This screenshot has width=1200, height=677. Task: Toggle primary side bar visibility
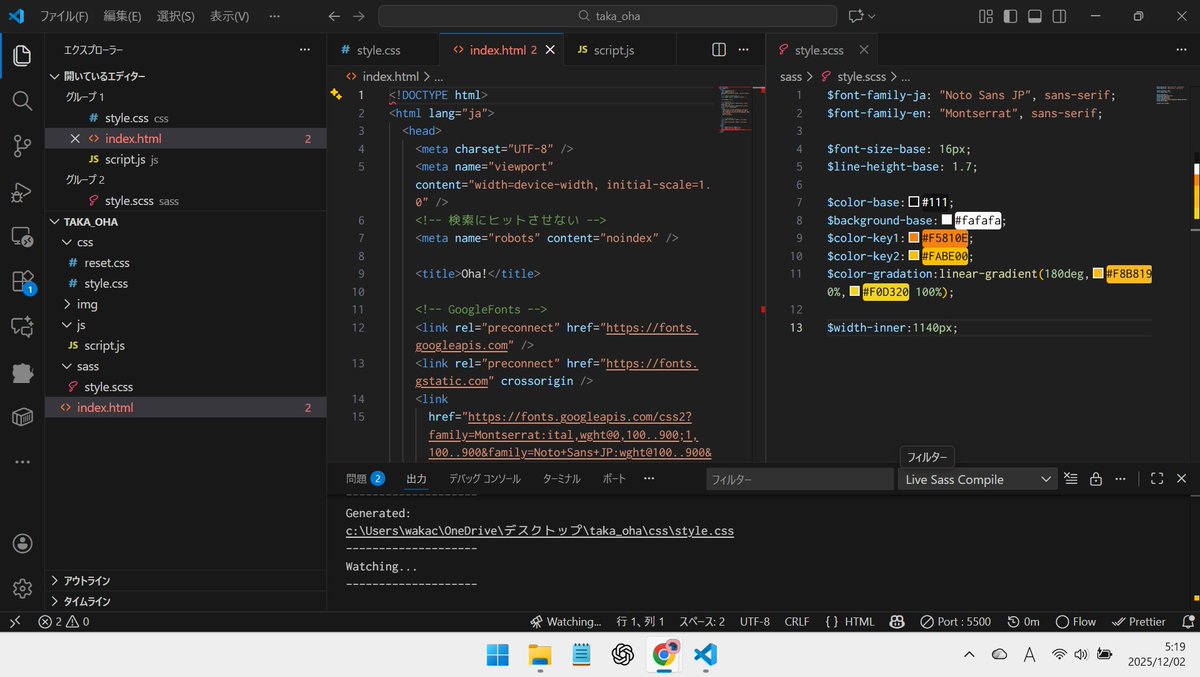click(1010, 16)
